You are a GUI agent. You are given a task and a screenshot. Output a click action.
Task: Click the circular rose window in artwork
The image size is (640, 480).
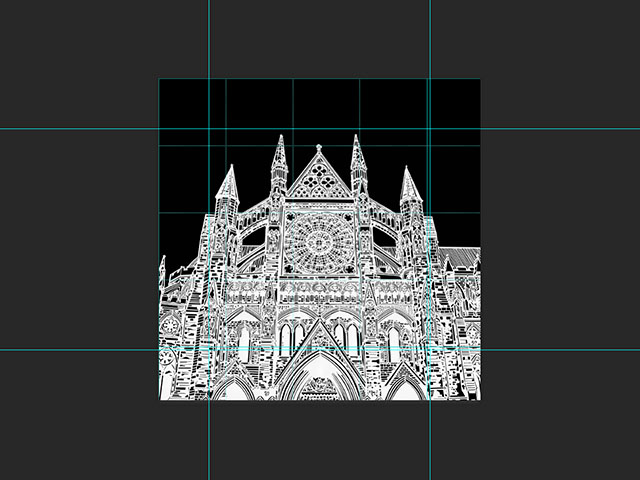320,243
